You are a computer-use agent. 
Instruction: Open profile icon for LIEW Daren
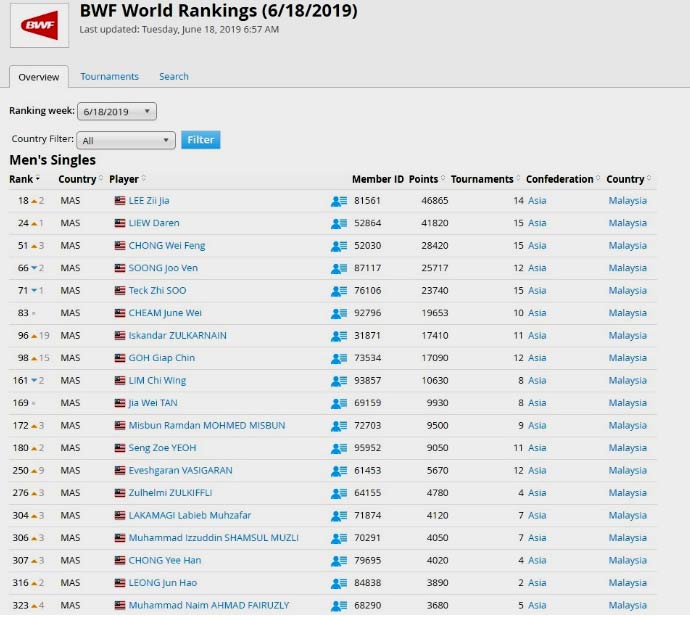tap(338, 224)
